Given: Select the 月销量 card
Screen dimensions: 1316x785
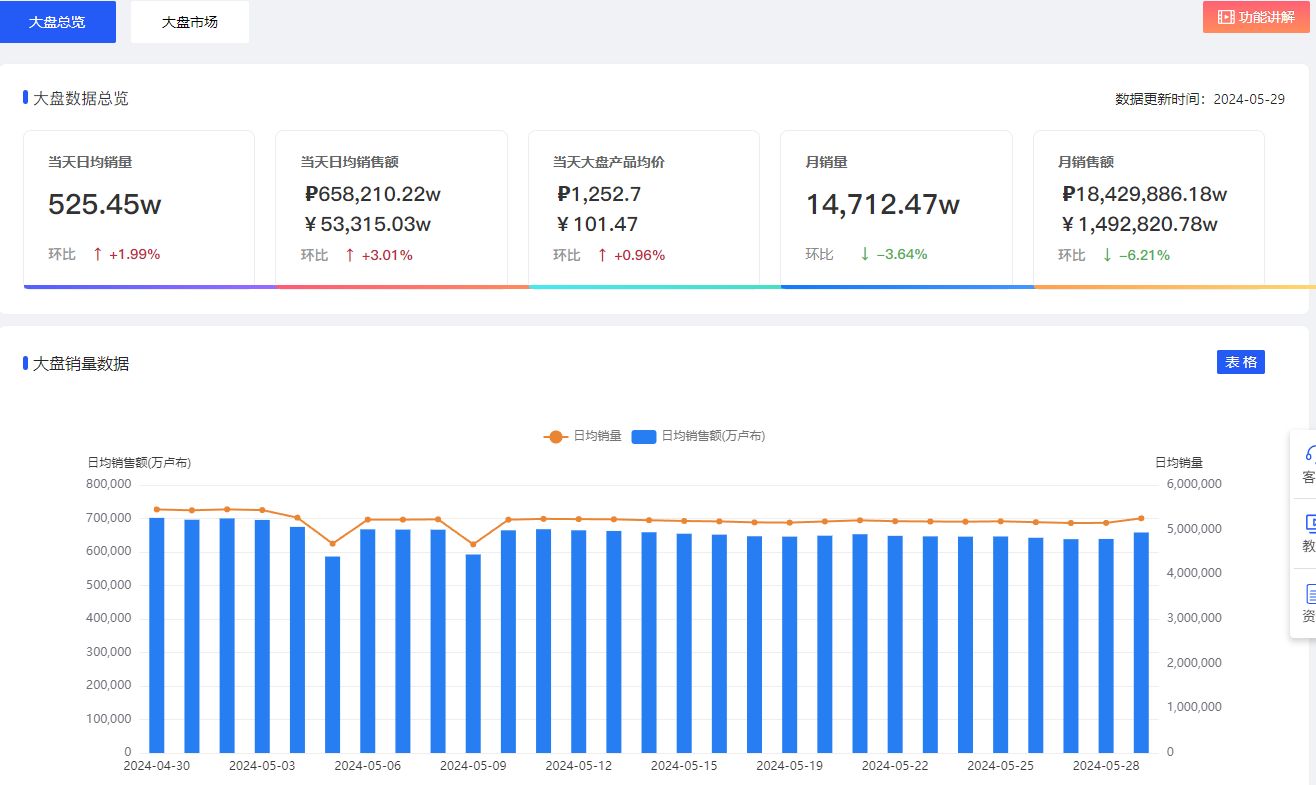Looking at the screenshot, I should tap(896, 209).
